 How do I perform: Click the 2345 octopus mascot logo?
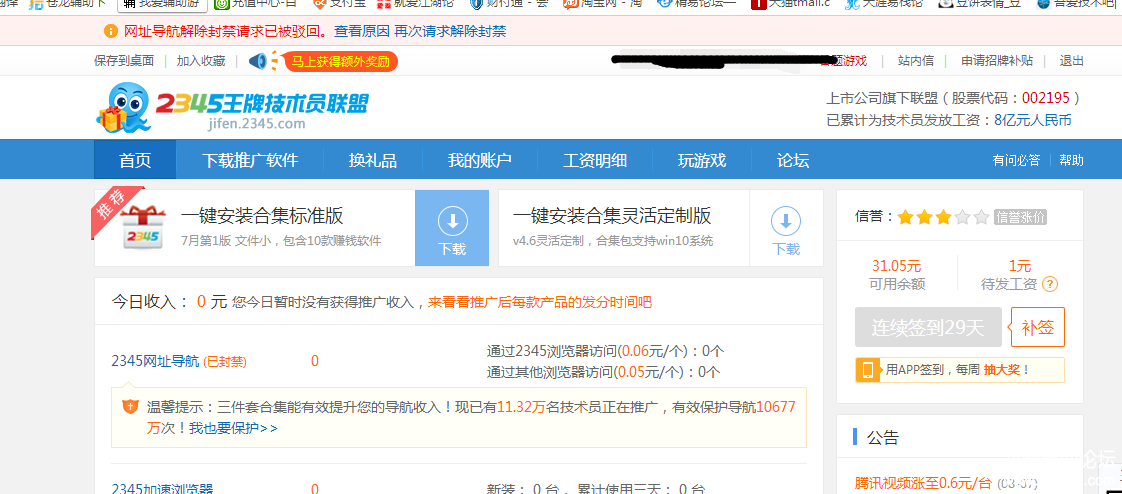123,107
